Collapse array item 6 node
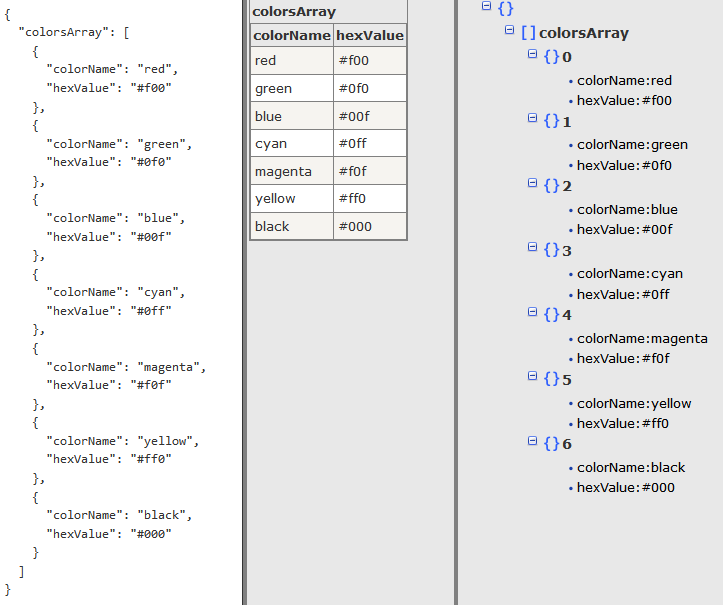This screenshot has width=723, height=605. tap(532, 443)
